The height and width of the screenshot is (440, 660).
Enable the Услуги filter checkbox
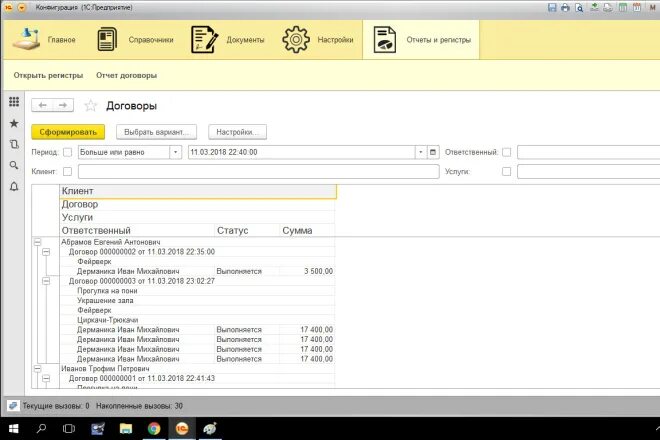click(x=507, y=171)
